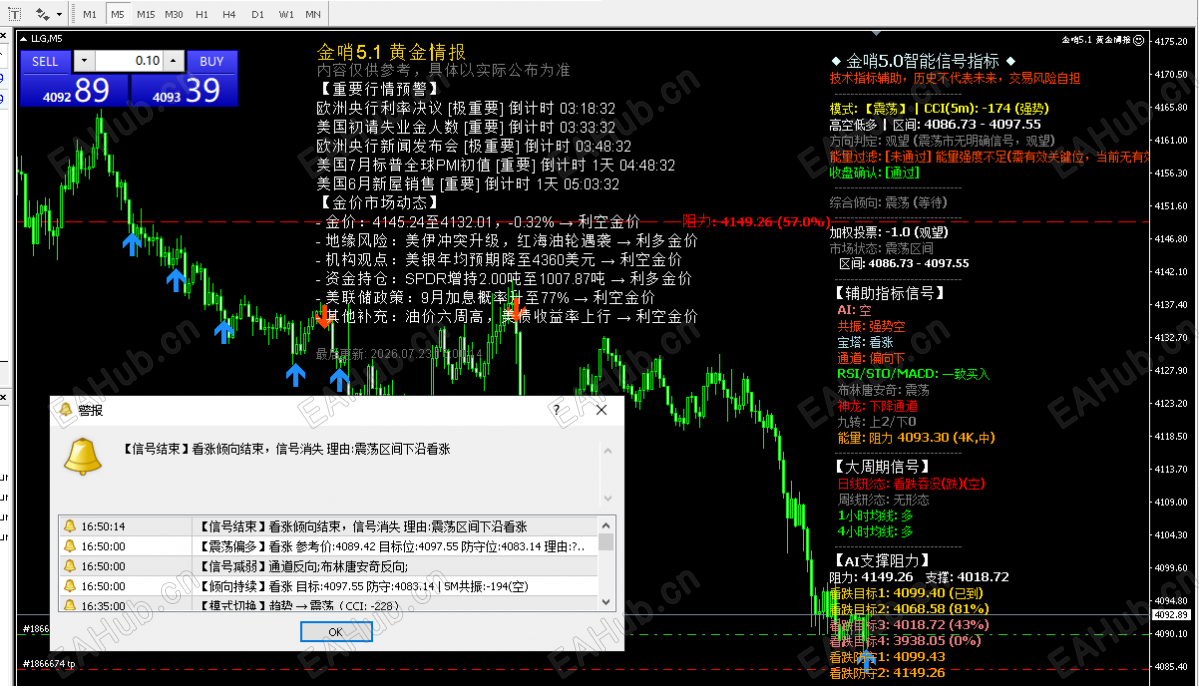Image resolution: width=1199 pixels, height=686 pixels.
Task: Select the 【倾向持续】看涨 目标 alert row
Action: [x=330, y=586]
